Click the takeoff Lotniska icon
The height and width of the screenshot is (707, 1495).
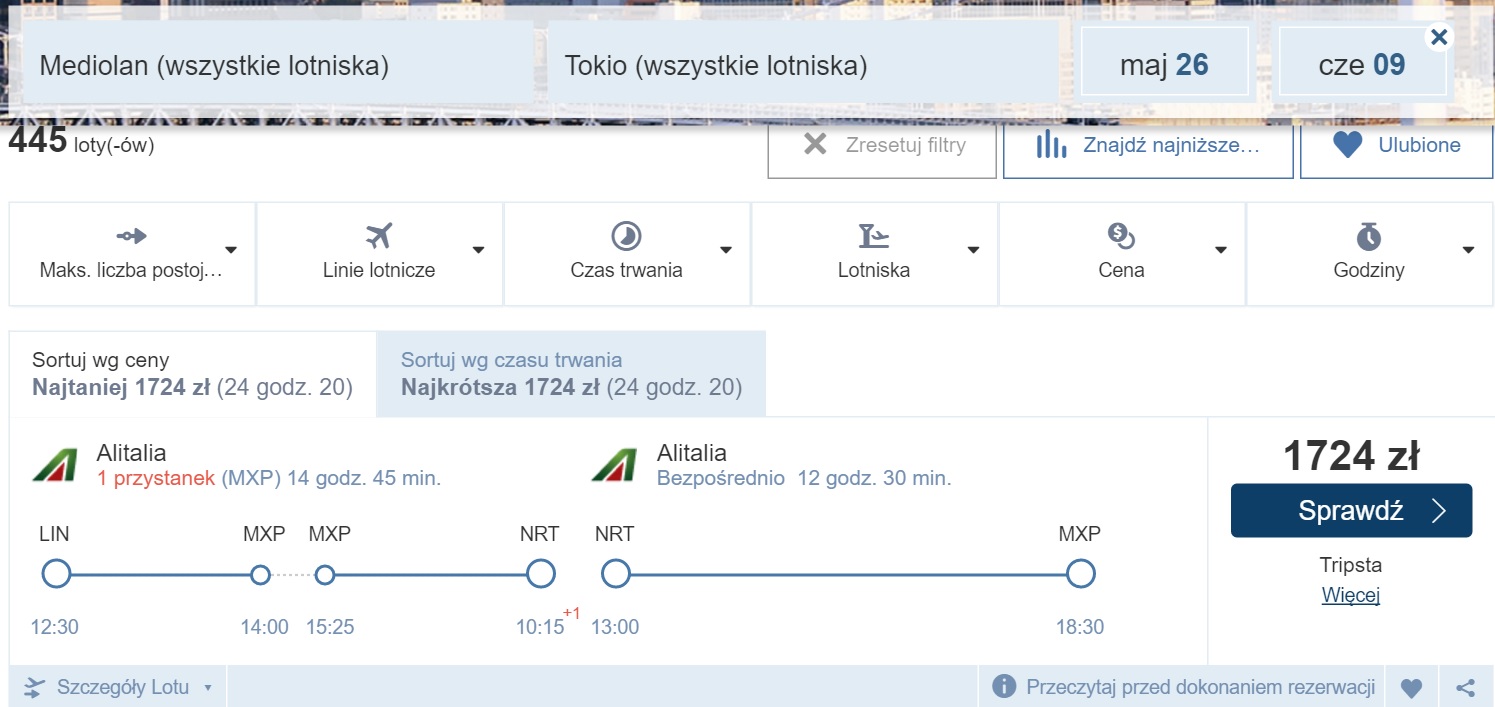pos(874,236)
